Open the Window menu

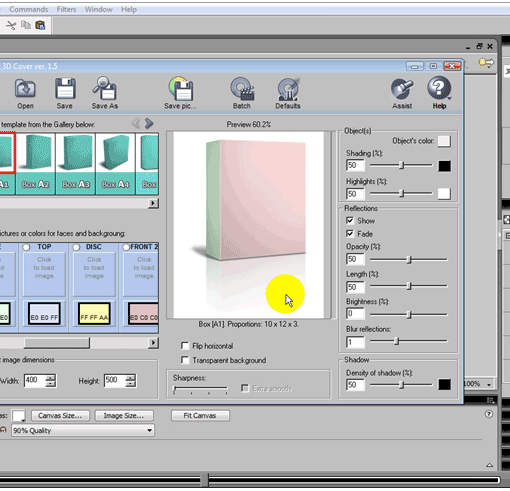click(98, 9)
